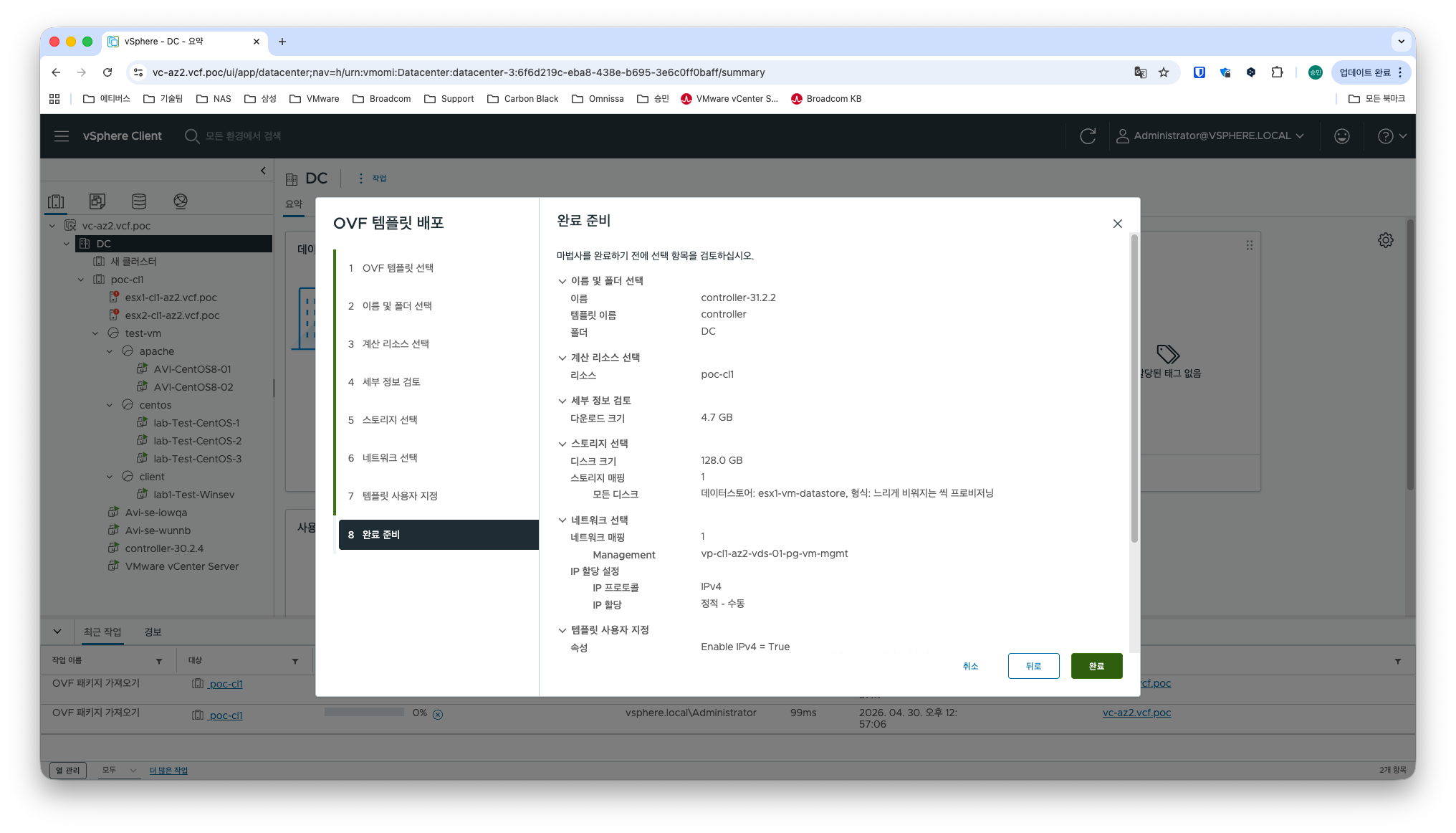
Task: Click the Google Translate icon in the address bar
Action: pos(1141,72)
